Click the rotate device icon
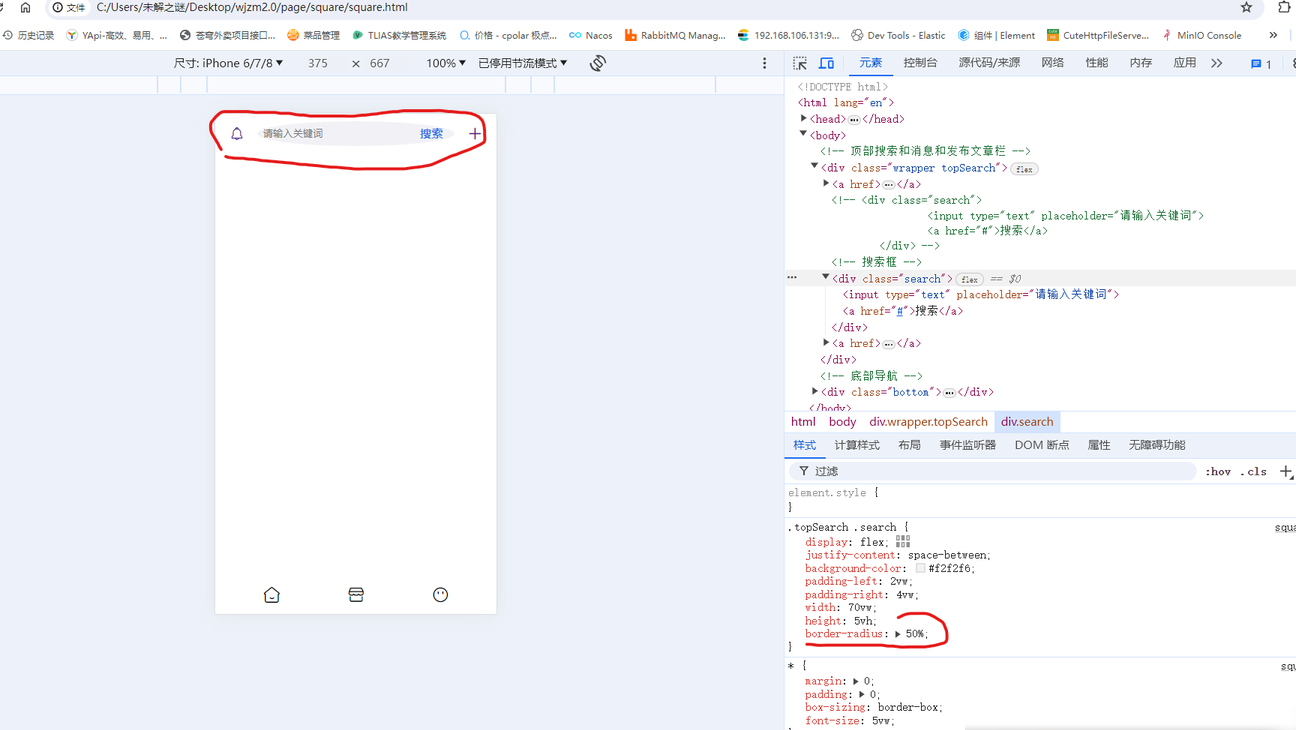Viewport: 1296px width, 730px height. tap(598, 63)
